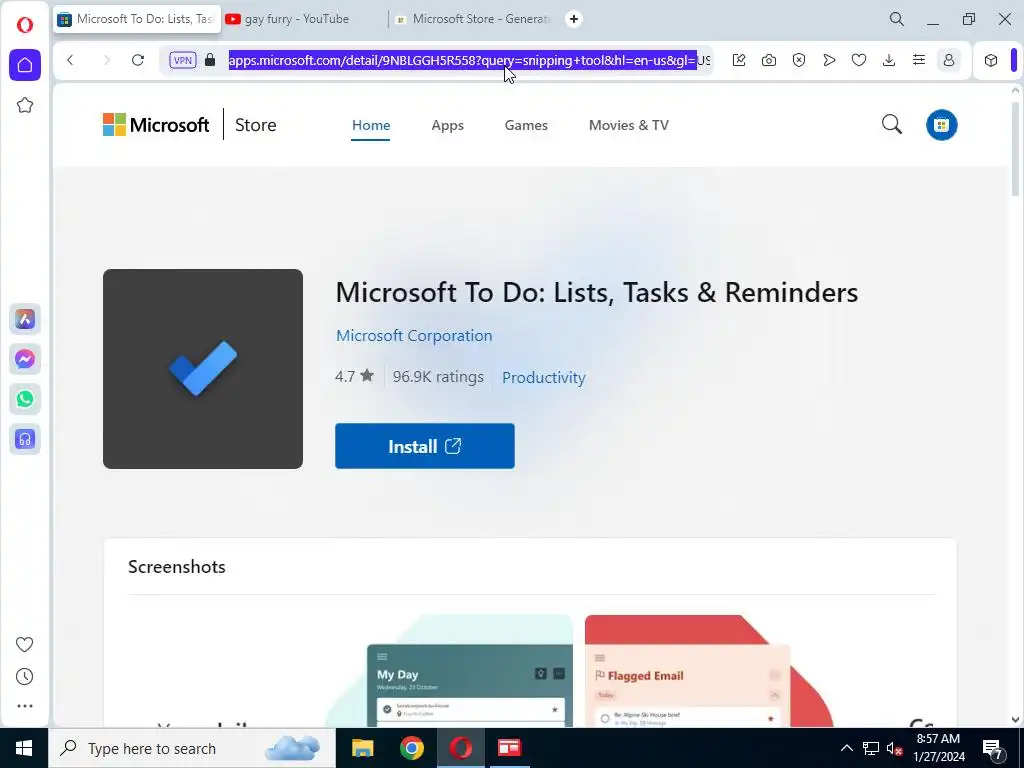Open History clock icon in the sidebar
Image resolution: width=1024 pixels, height=768 pixels.
pyautogui.click(x=24, y=677)
